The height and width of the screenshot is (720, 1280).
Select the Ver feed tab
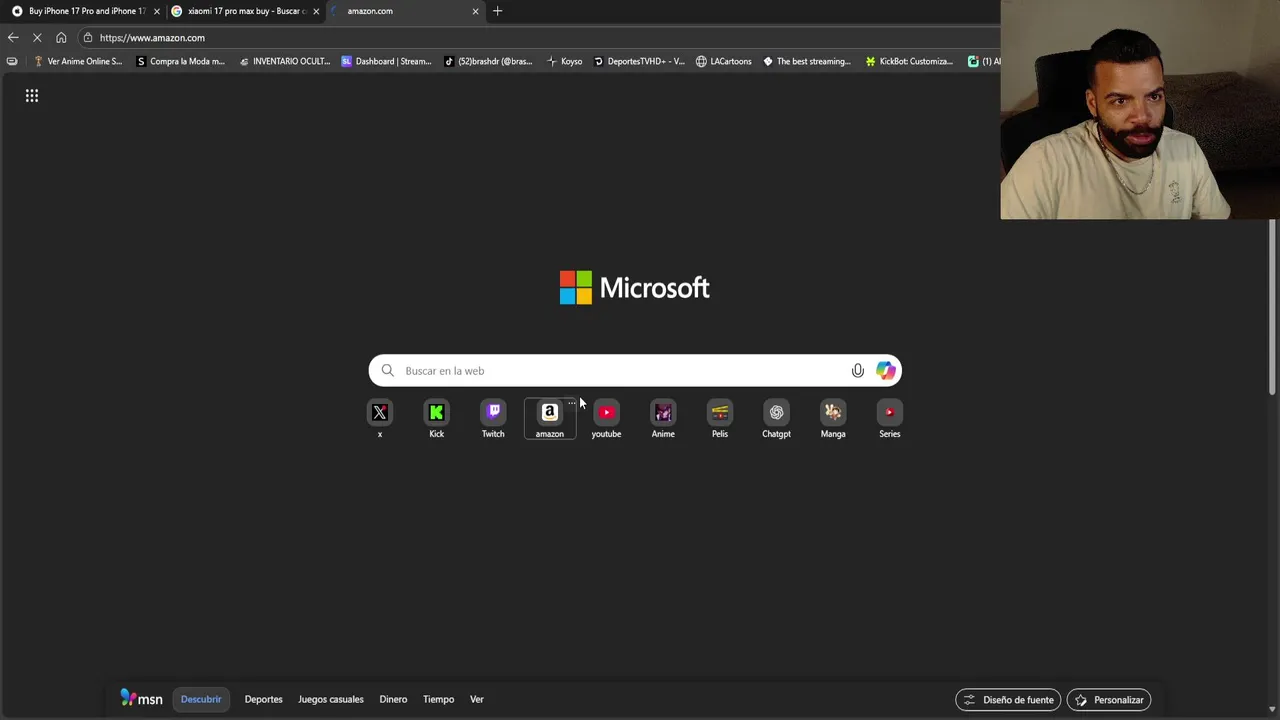pyautogui.click(x=477, y=699)
